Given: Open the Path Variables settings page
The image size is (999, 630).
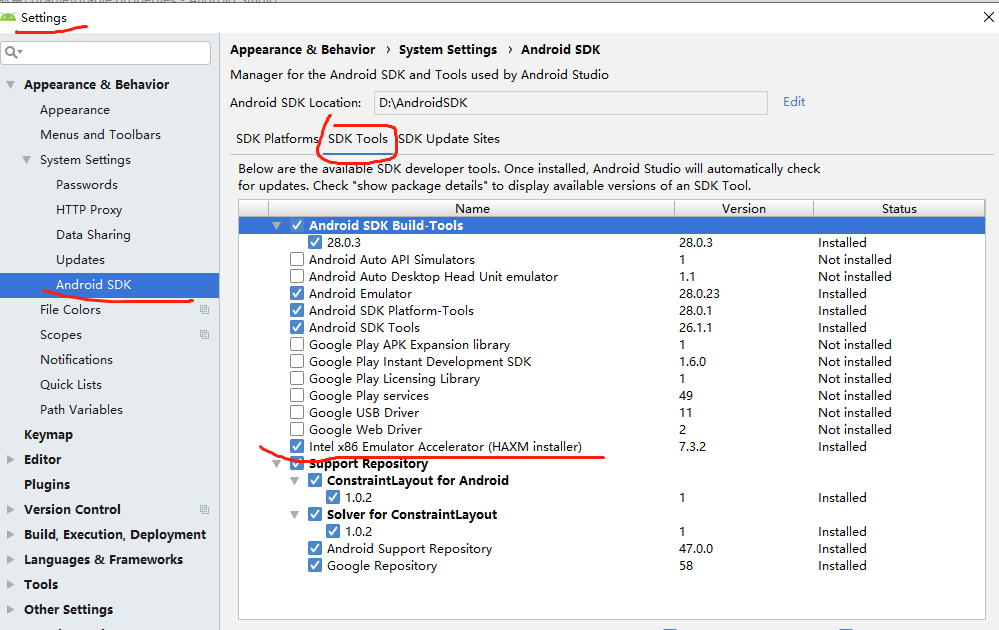Looking at the screenshot, I should pos(82,410).
